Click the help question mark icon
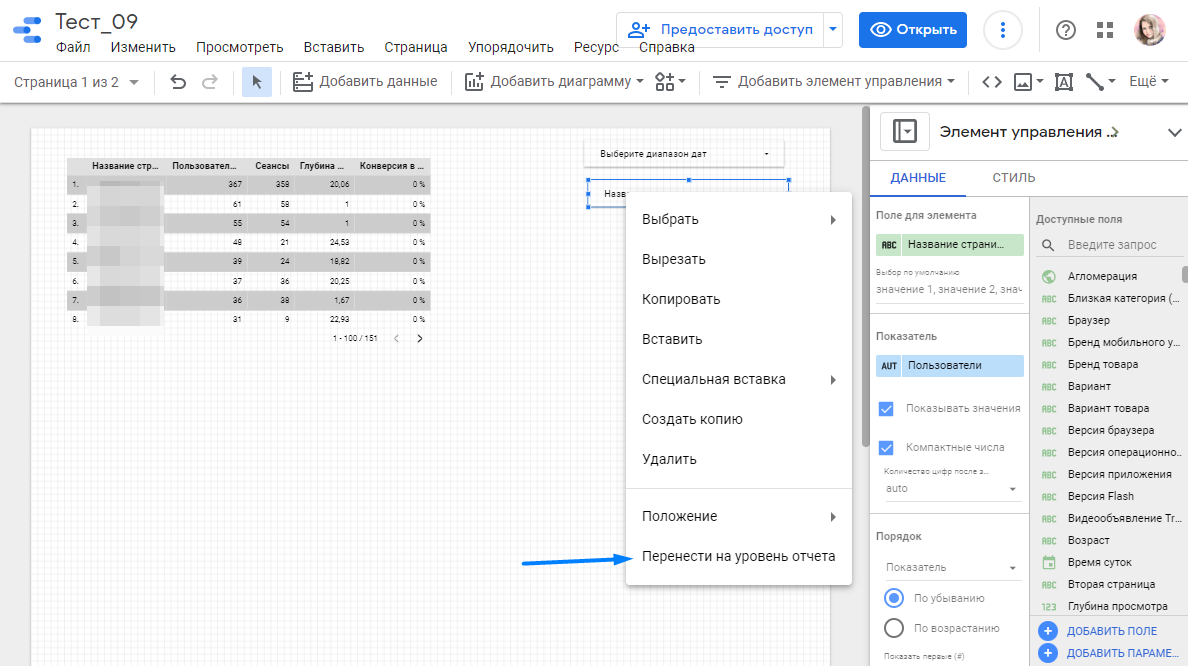 point(1066,30)
